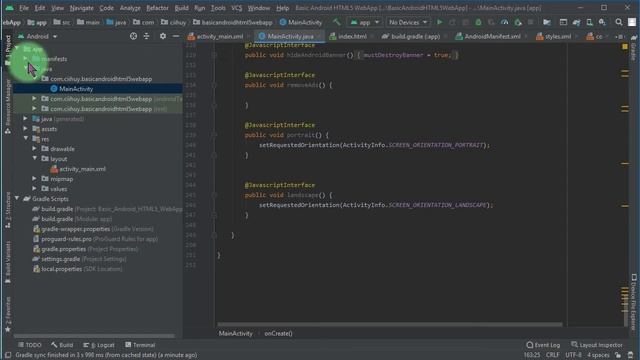Collapse the Gradle Scripts node
Image resolution: width=640 pixels, height=360 pixels.
click(x=17, y=199)
